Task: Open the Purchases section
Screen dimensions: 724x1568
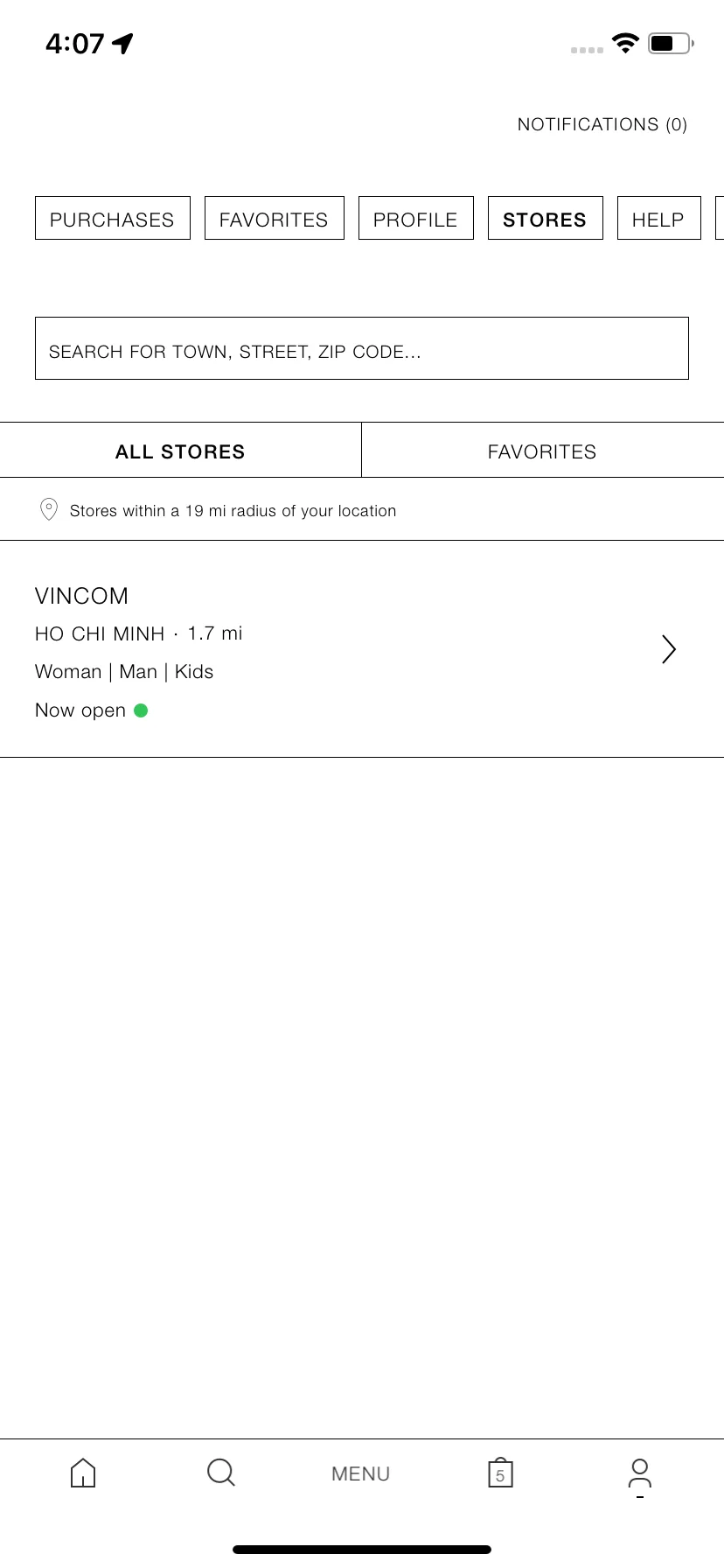Action: [113, 219]
